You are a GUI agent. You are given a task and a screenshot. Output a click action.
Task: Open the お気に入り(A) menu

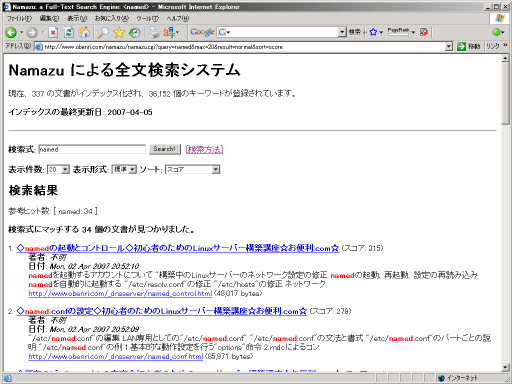(x=112, y=18)
